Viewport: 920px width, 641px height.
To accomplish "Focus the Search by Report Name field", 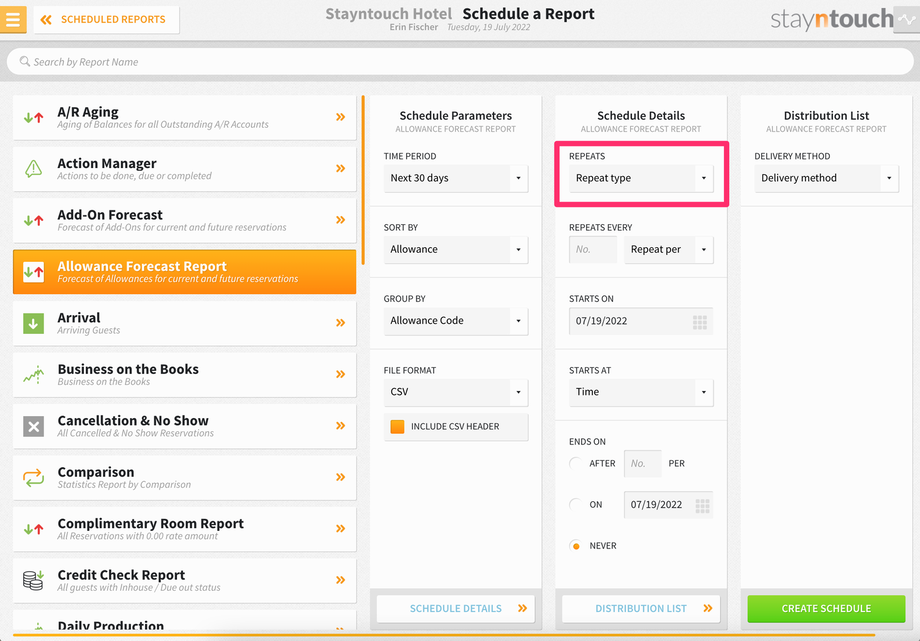I will coord(460,62).
